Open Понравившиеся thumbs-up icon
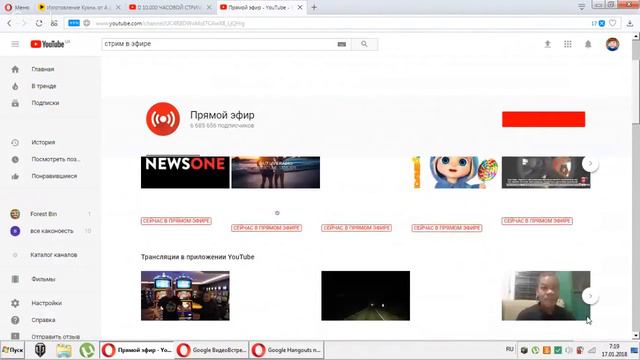 coord(15,176)
